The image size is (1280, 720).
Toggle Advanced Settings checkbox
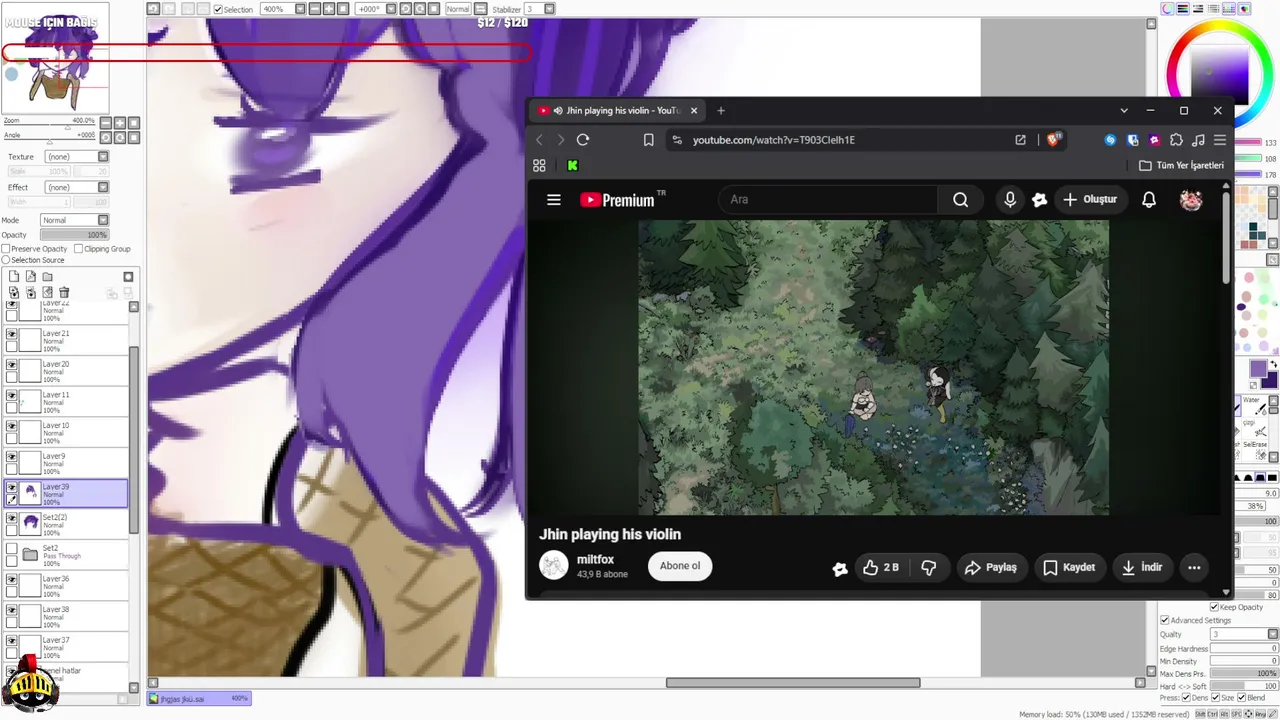click(1164, 620)
